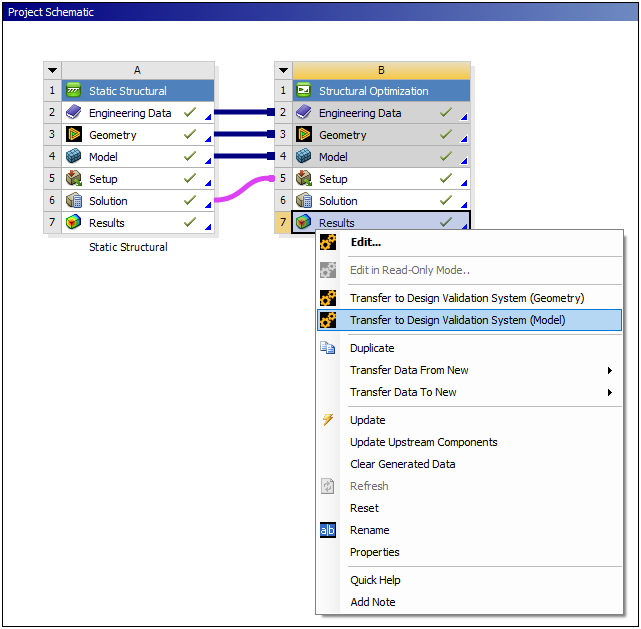Select Transfer to Design Validation System (Geometry)
This screenshot has width=641, height=629.
466,298
